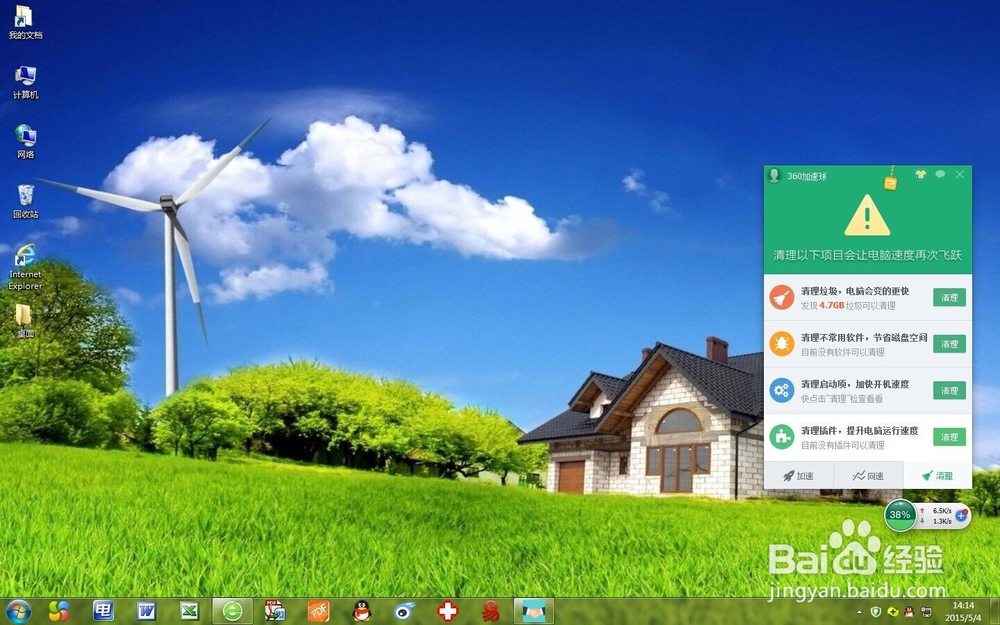Select the Internet Explorer desktop icon

(x=25, y=267)
